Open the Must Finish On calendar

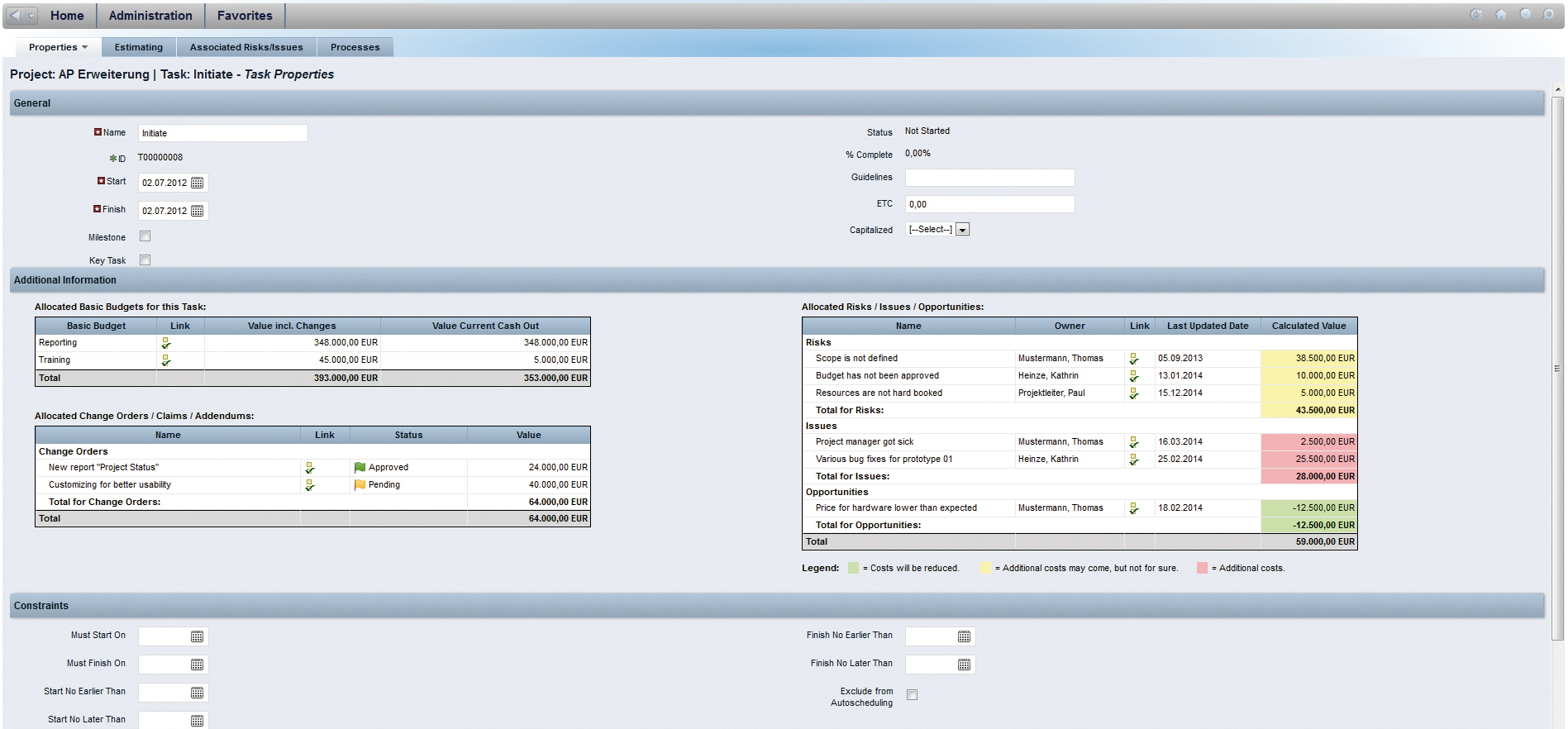(198, 665)
